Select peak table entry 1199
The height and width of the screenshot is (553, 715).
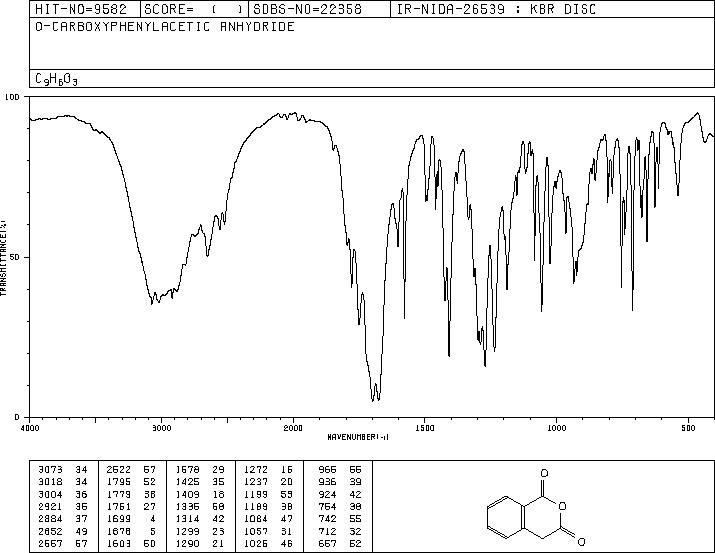pos(256,495)
